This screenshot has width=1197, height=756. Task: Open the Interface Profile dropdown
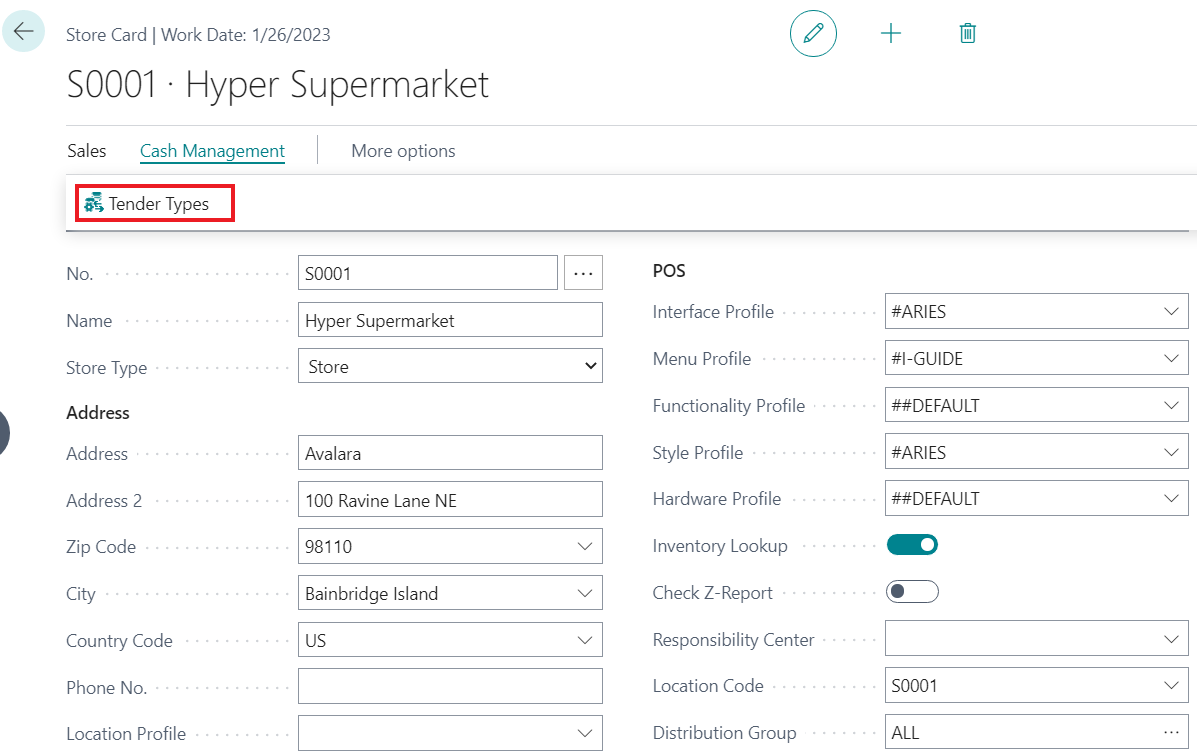click(1171, 312)
